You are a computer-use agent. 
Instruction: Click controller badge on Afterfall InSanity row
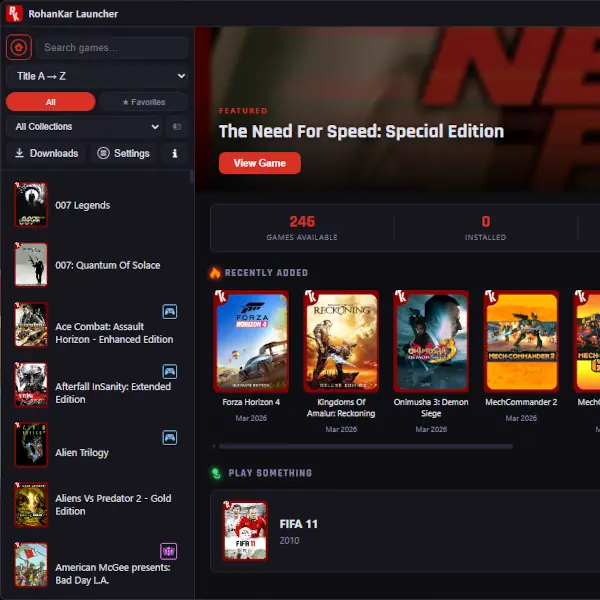pos(170,371)
